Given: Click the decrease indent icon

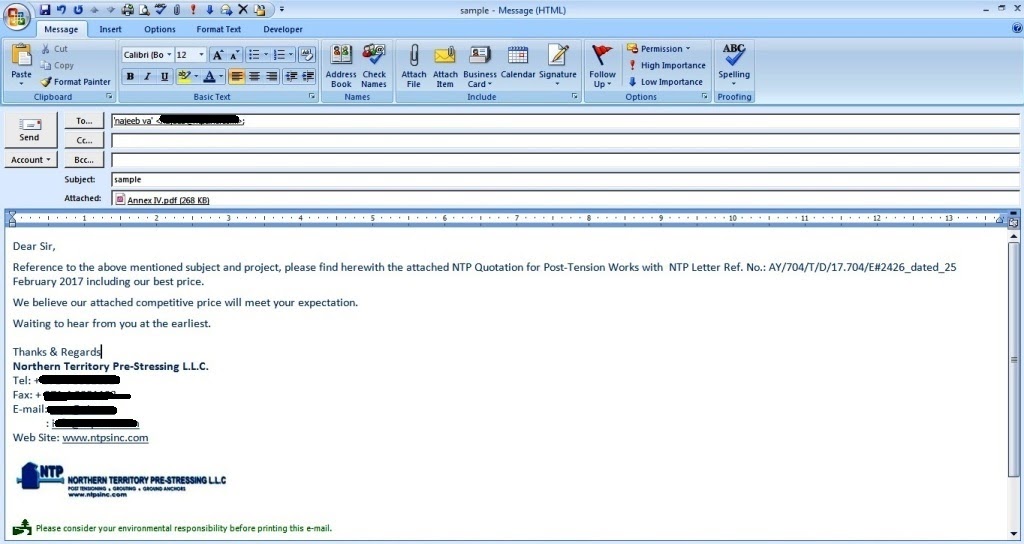Looking at the screenshot, I should 291,76.
